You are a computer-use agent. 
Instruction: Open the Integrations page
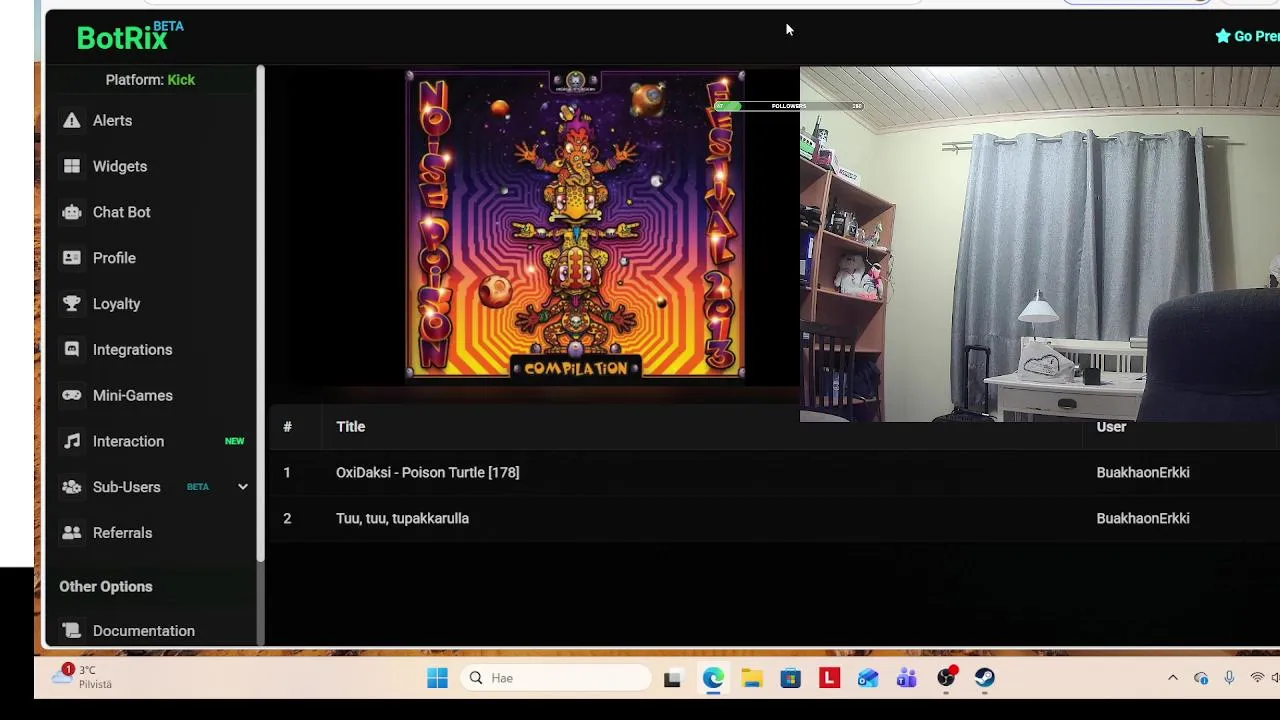[x=132, y=350]
